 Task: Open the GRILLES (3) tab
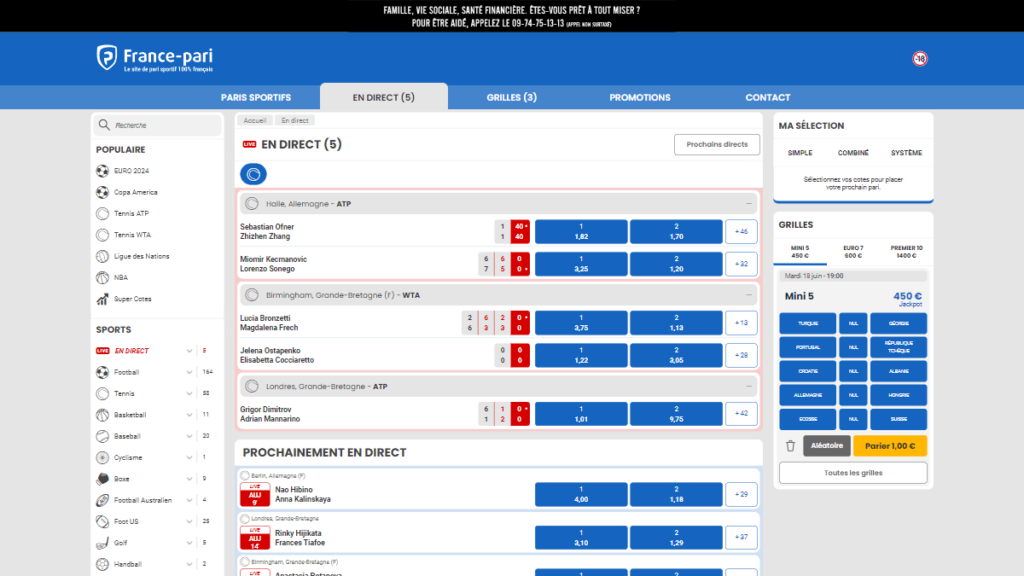click(512, 97)
